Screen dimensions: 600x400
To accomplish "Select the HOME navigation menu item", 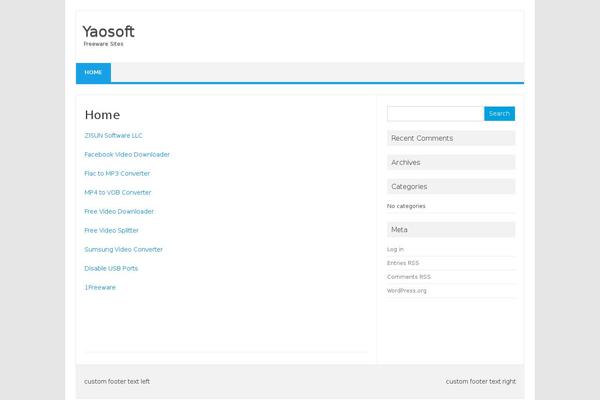I will (93, 73).
